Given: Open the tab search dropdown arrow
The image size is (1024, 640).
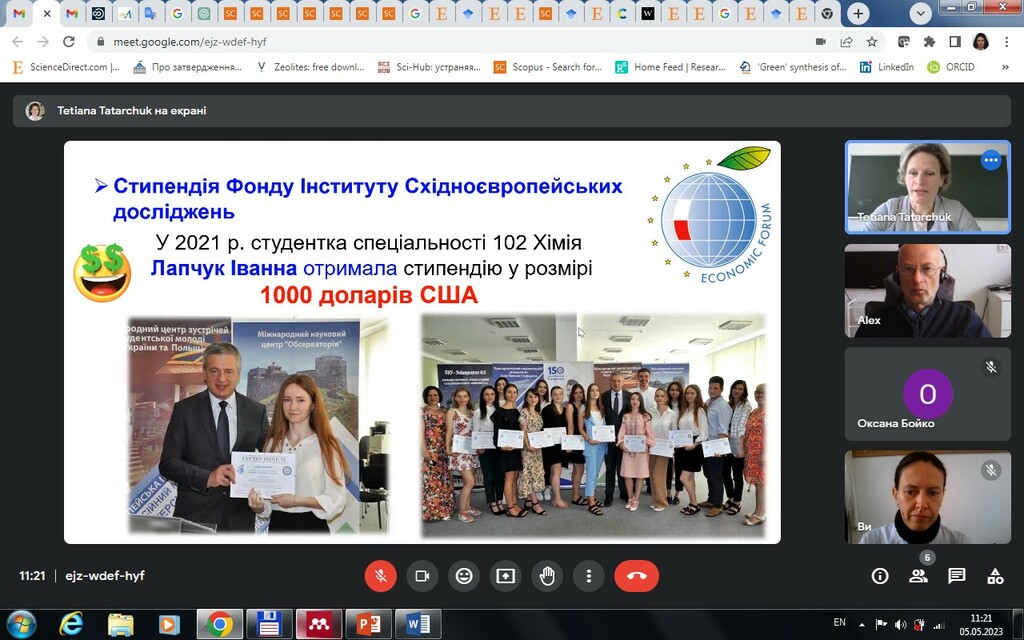Looking at the screenshot, I should [920, 13].
